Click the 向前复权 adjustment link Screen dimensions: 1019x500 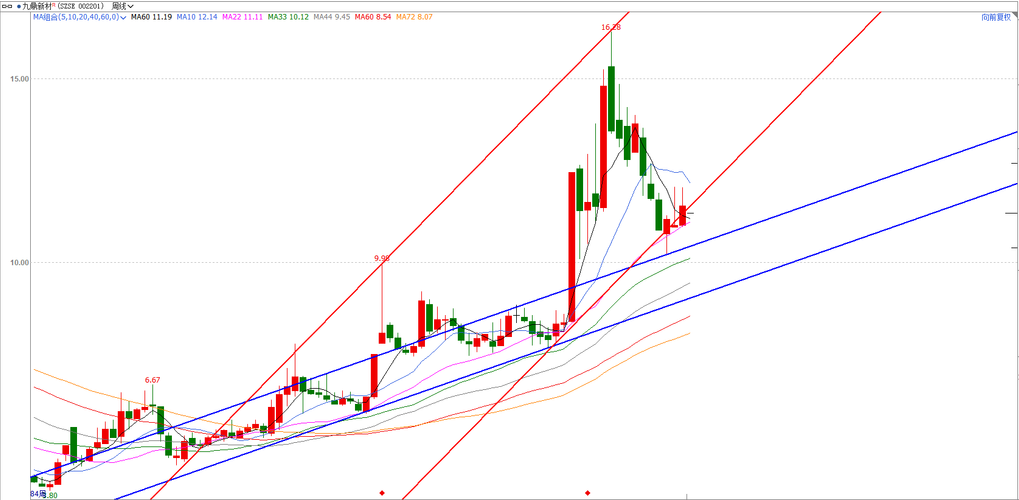996,18
